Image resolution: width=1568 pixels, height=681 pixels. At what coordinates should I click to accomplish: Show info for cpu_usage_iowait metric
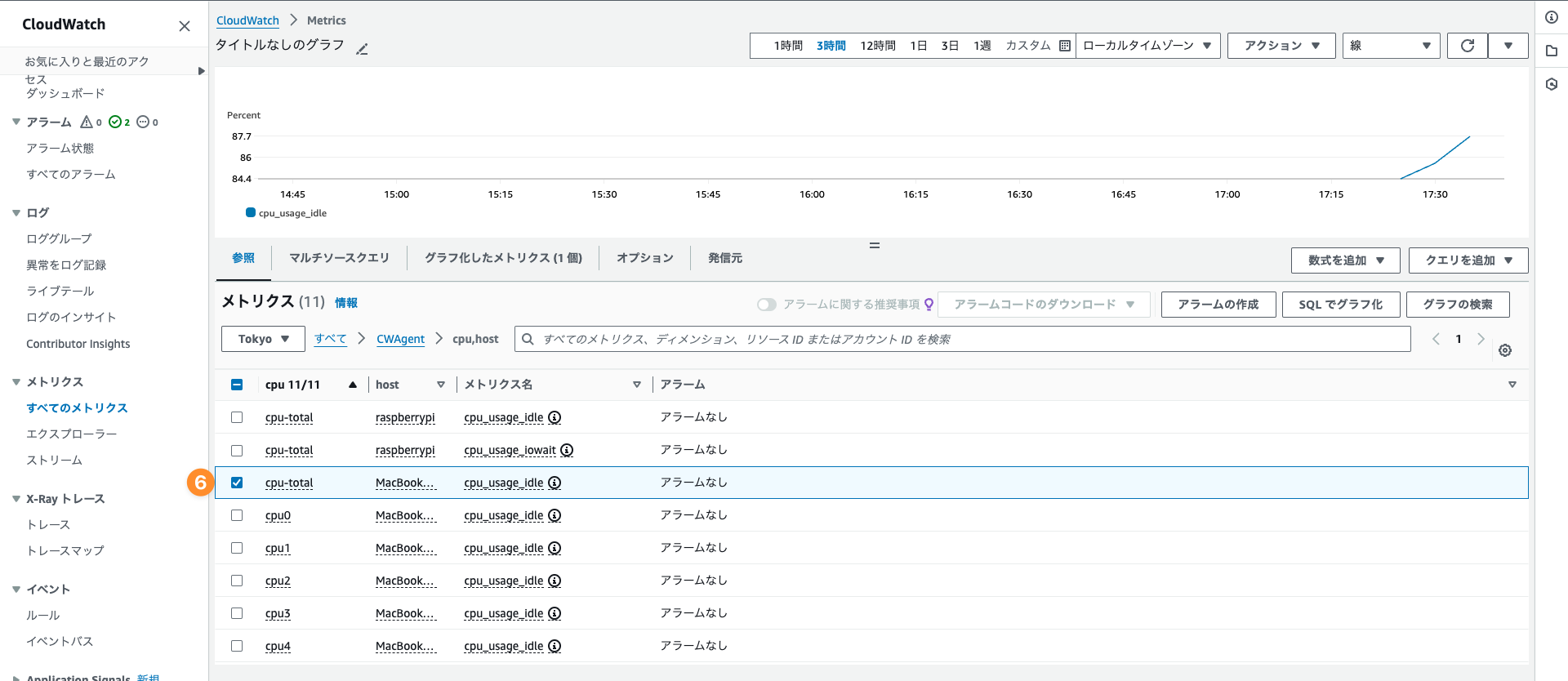point(567,450)
